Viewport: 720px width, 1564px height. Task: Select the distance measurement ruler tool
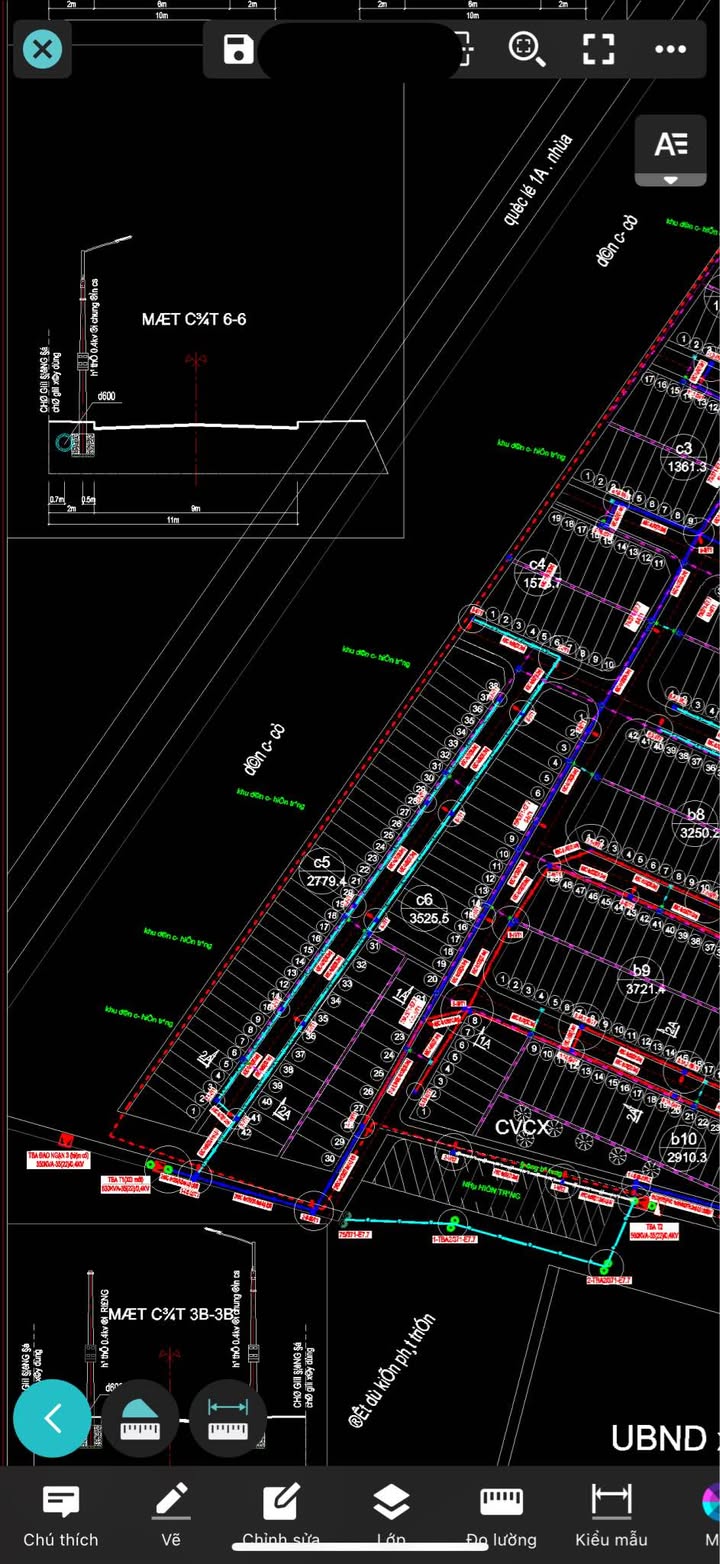coord(228,1418)
